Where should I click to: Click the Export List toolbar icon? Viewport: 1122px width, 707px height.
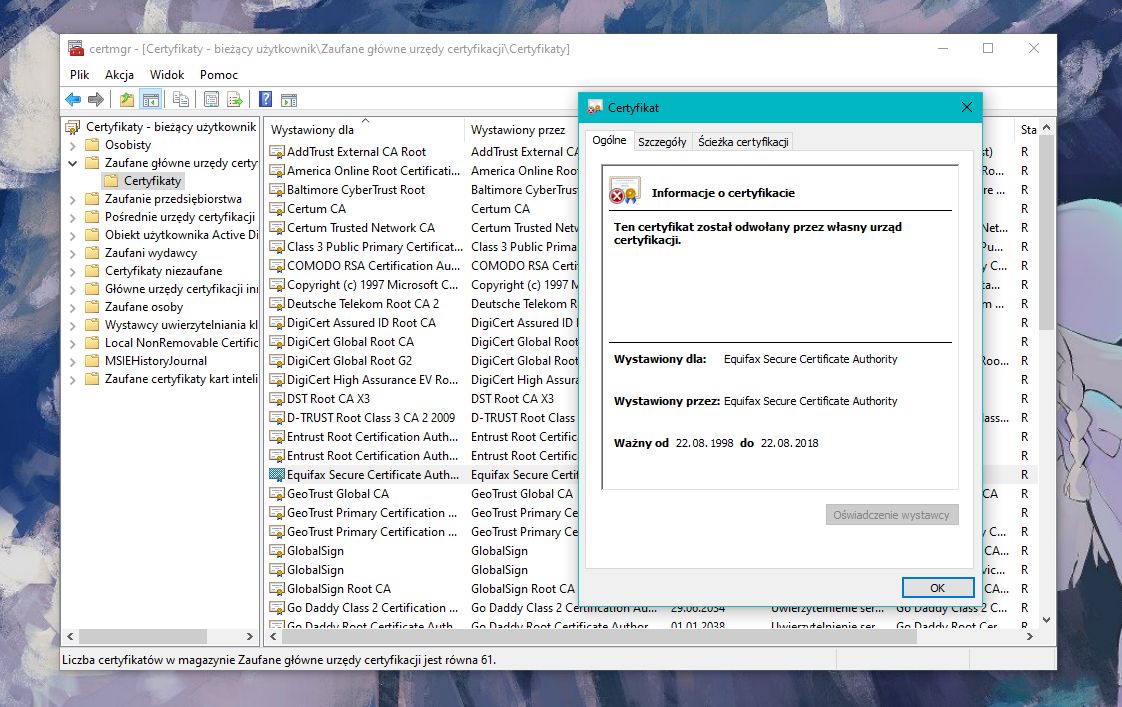point(235,99)
